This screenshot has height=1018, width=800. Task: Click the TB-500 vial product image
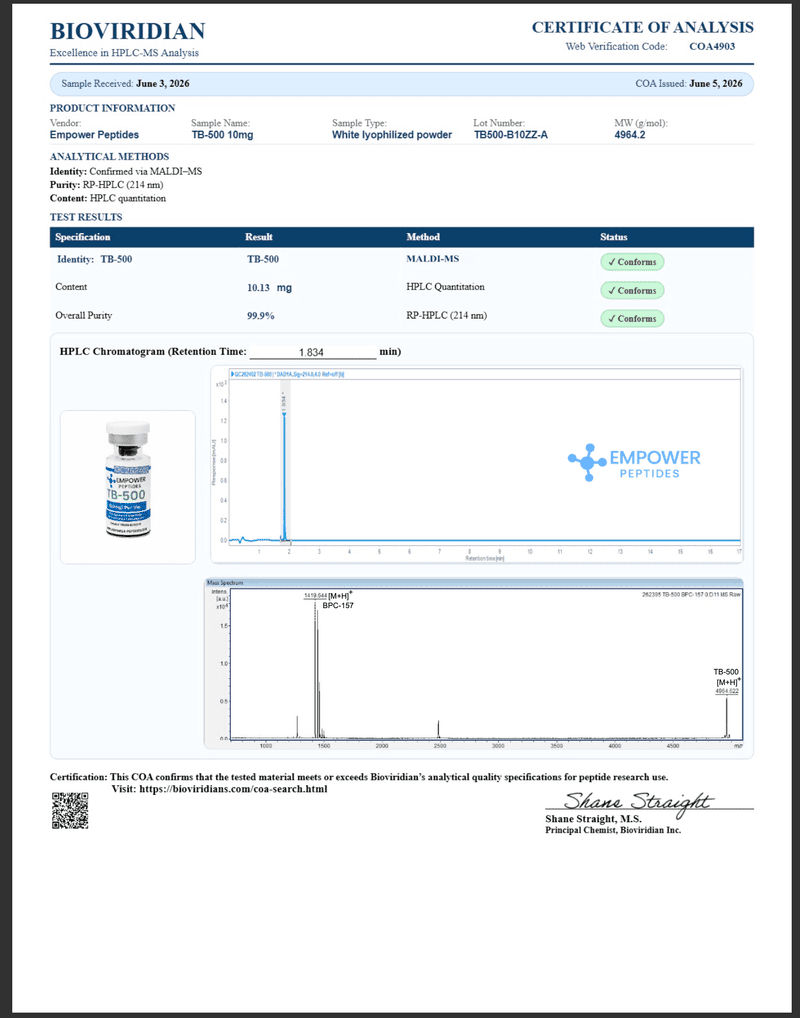point(128,478)
